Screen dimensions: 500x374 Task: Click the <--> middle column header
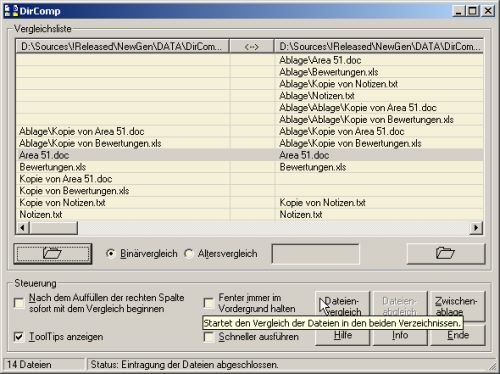coord(252,46)
